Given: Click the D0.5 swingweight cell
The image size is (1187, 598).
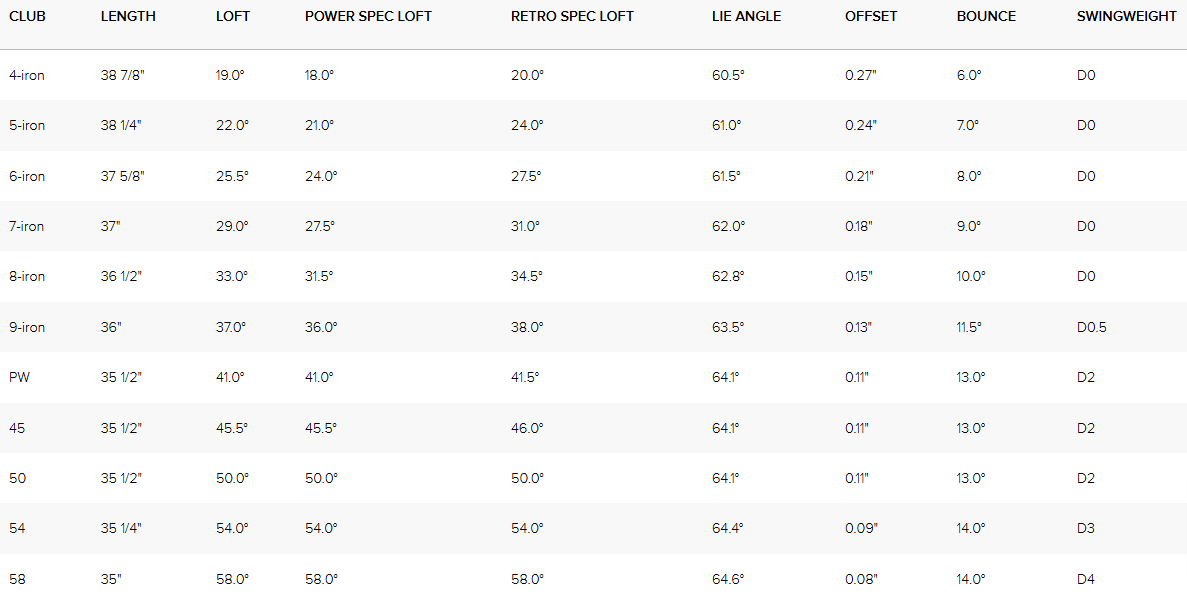Looking at the screenshot, I should click(1092, 327).
